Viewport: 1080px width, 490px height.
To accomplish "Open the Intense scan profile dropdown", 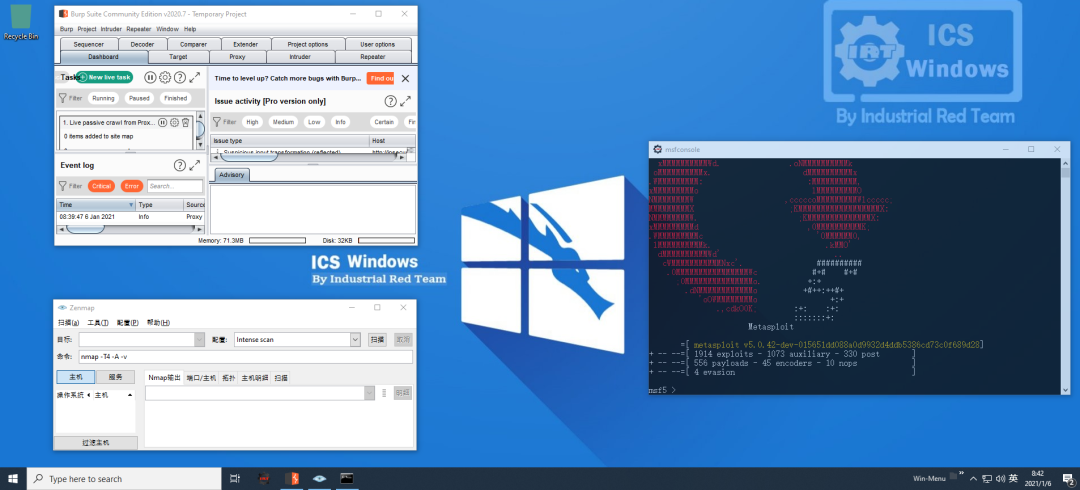I will (355, 340).
